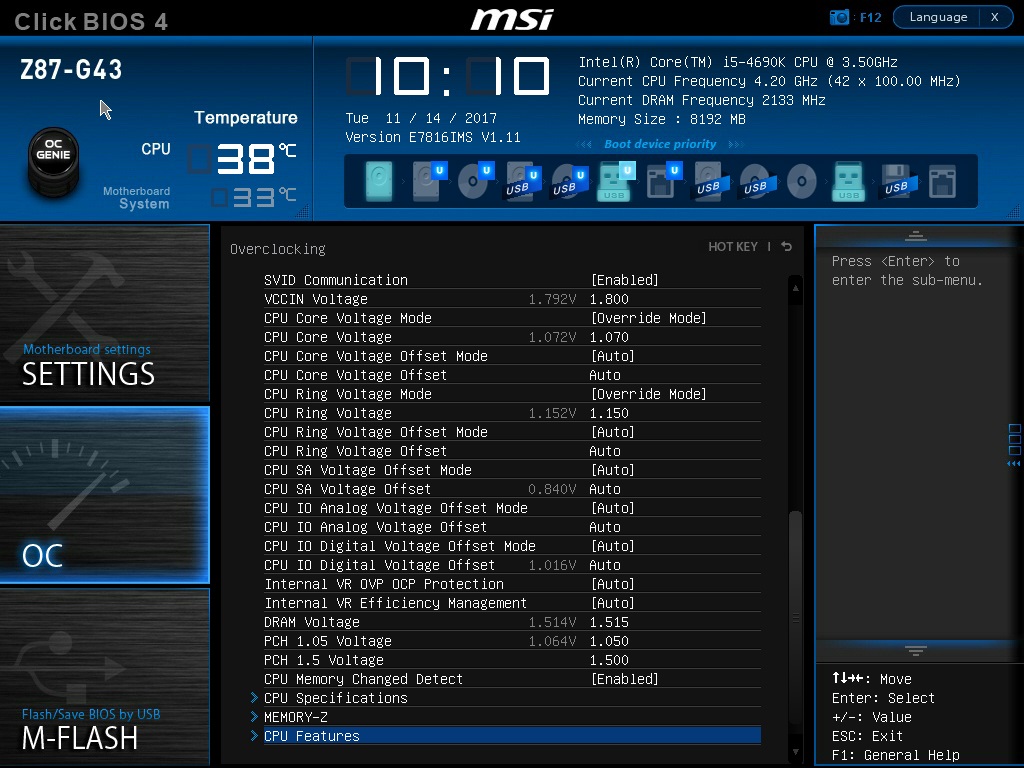Click the Overclocking page title

tap(278, 249)
